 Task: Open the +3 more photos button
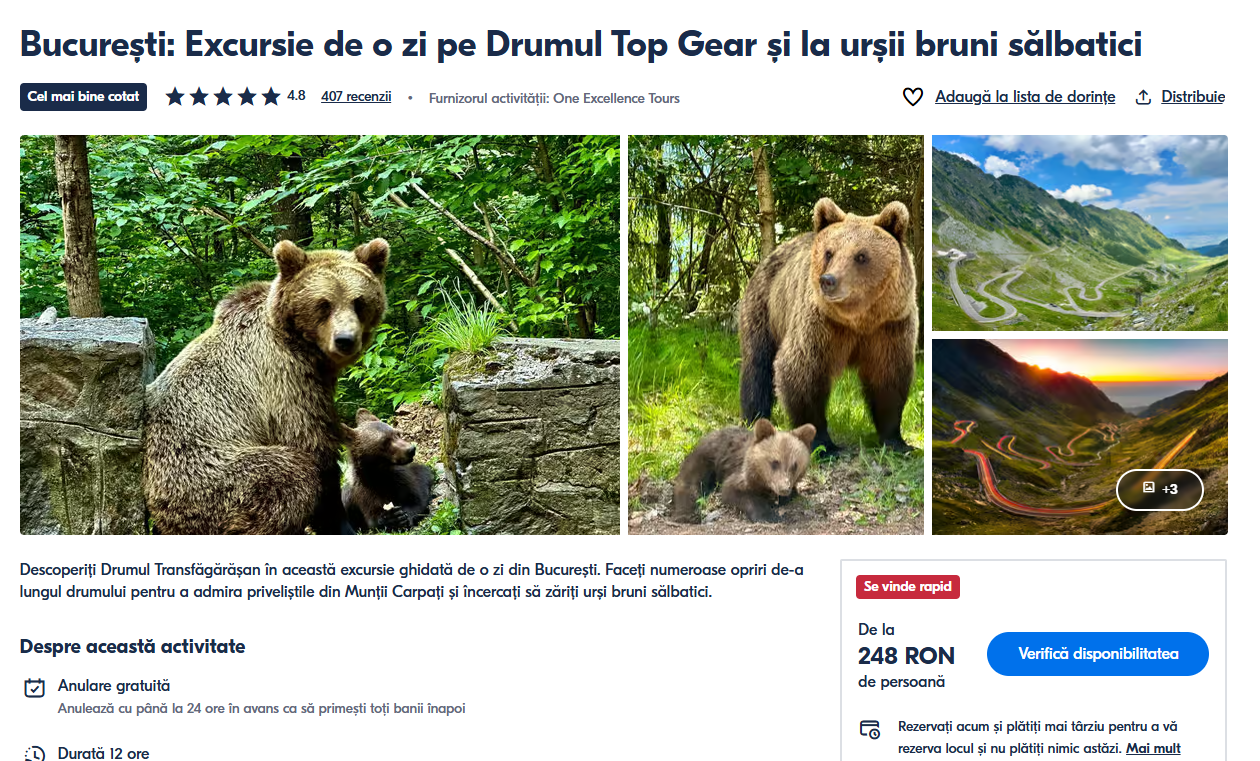tap(1160, 489)
